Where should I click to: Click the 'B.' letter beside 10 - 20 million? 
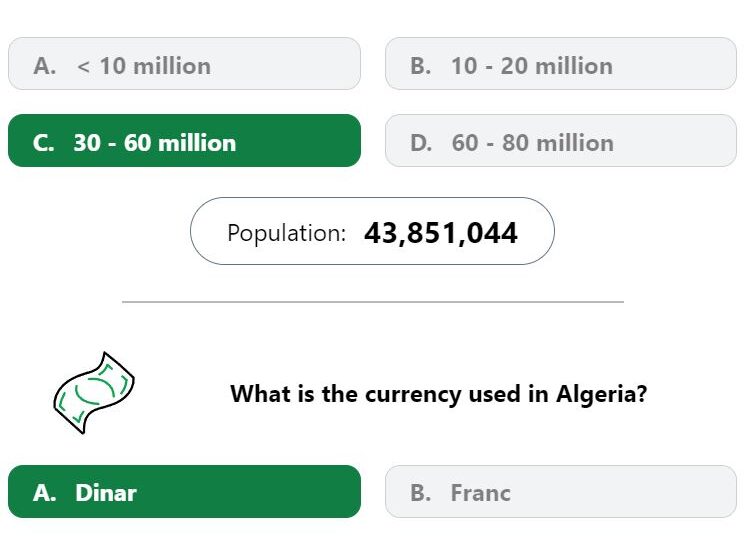pyautogui.click(x=420, y=66)
